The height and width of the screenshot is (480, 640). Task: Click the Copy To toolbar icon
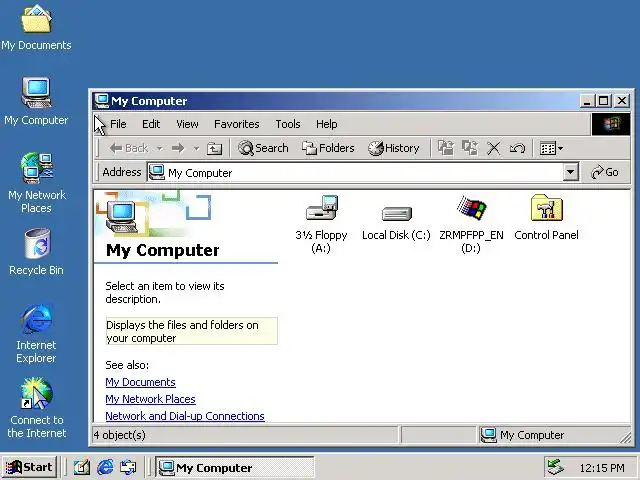click(x=470, y=148)
